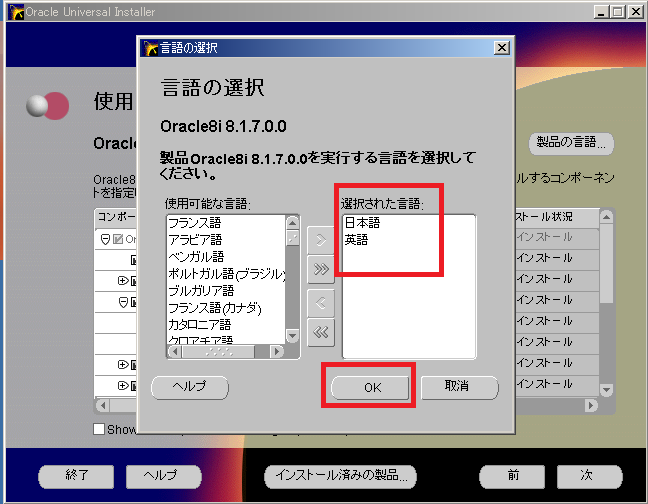Click the component table's down arrow
The height and width of the screenshot is (504, 648).
606,389
